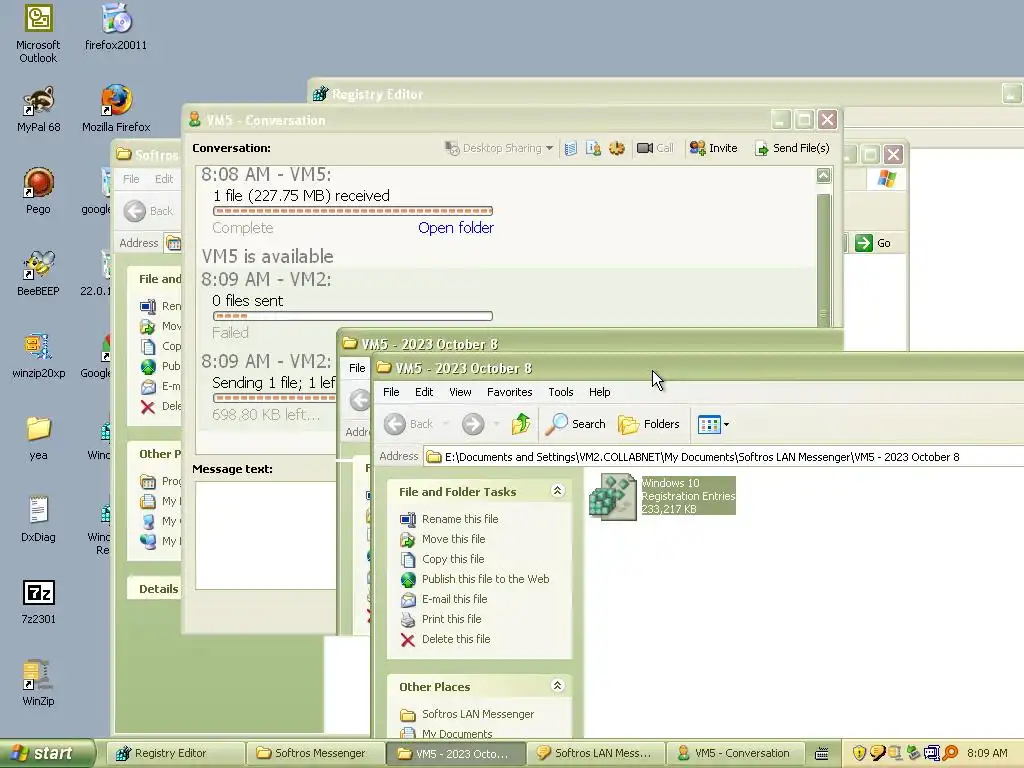Open Mozilla Firefox desktop shortcut
Screen dimensions: 1024x768
[x=116, y=109]
